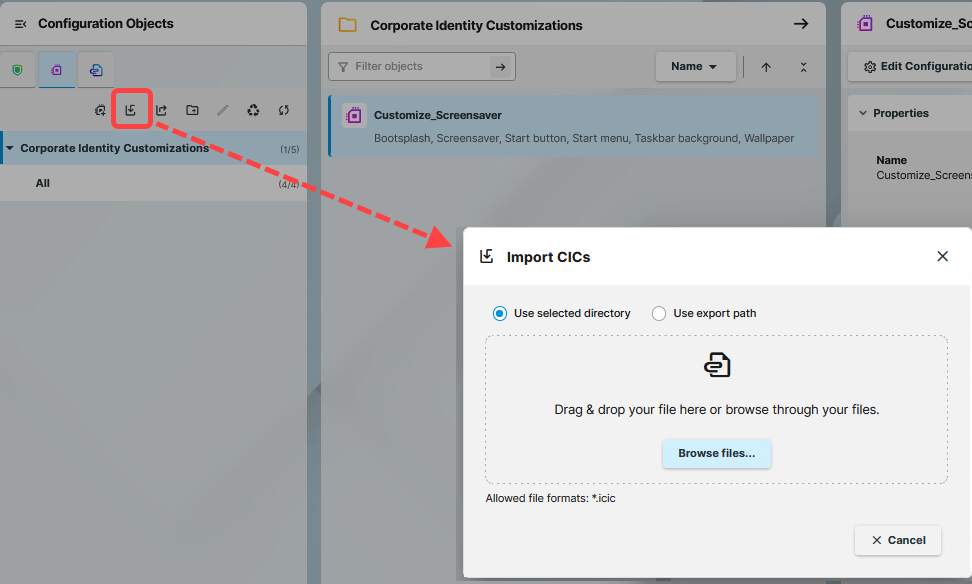972x584 pixels.
Task: Click the Browse files button
Action: [716, 453]
